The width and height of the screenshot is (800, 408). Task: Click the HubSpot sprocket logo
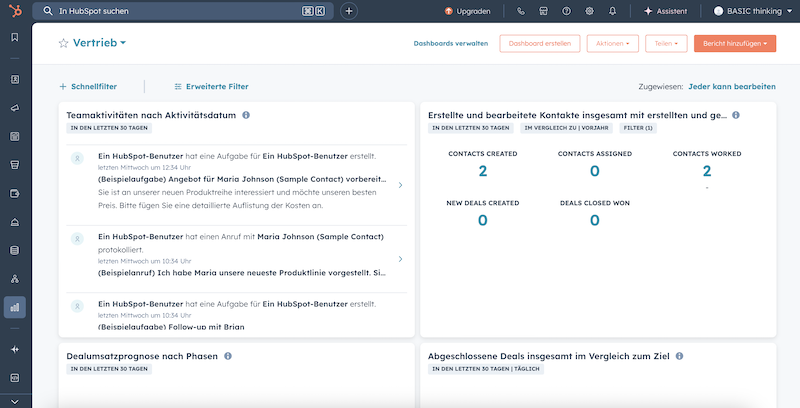point(14,11)
